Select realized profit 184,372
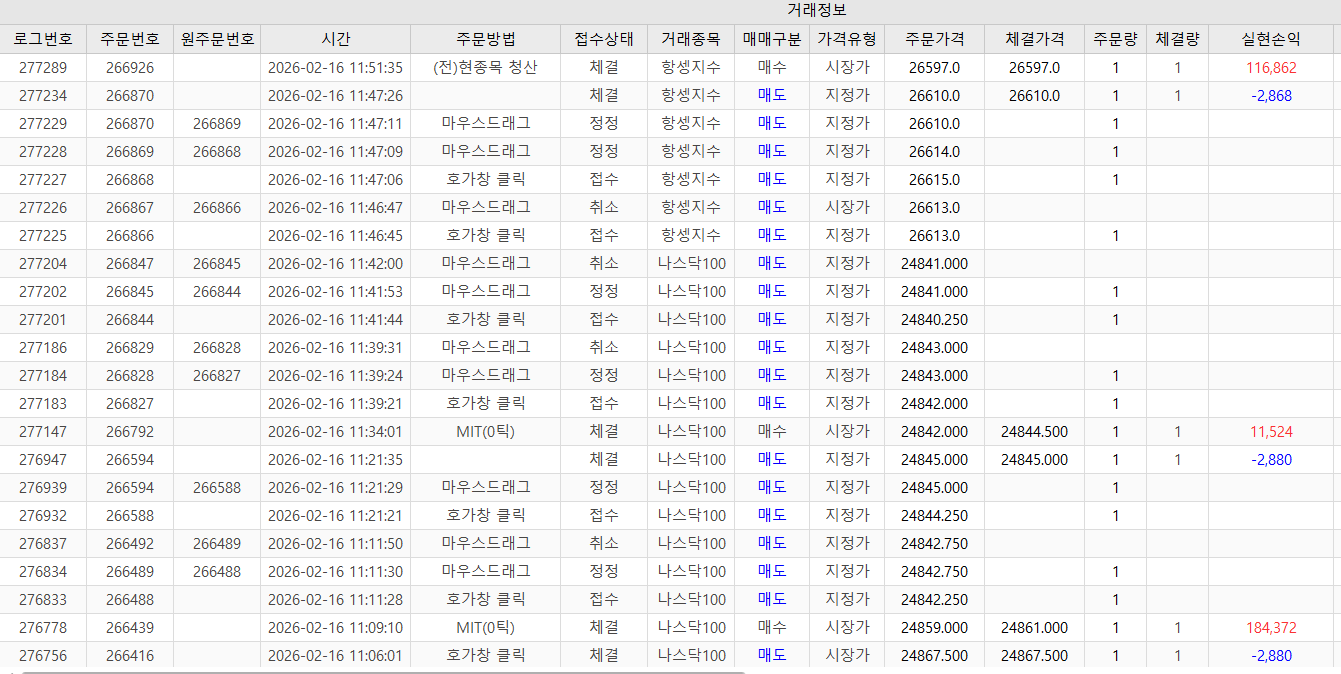Screen dimensions: 1341x674 click(1271, 628)
